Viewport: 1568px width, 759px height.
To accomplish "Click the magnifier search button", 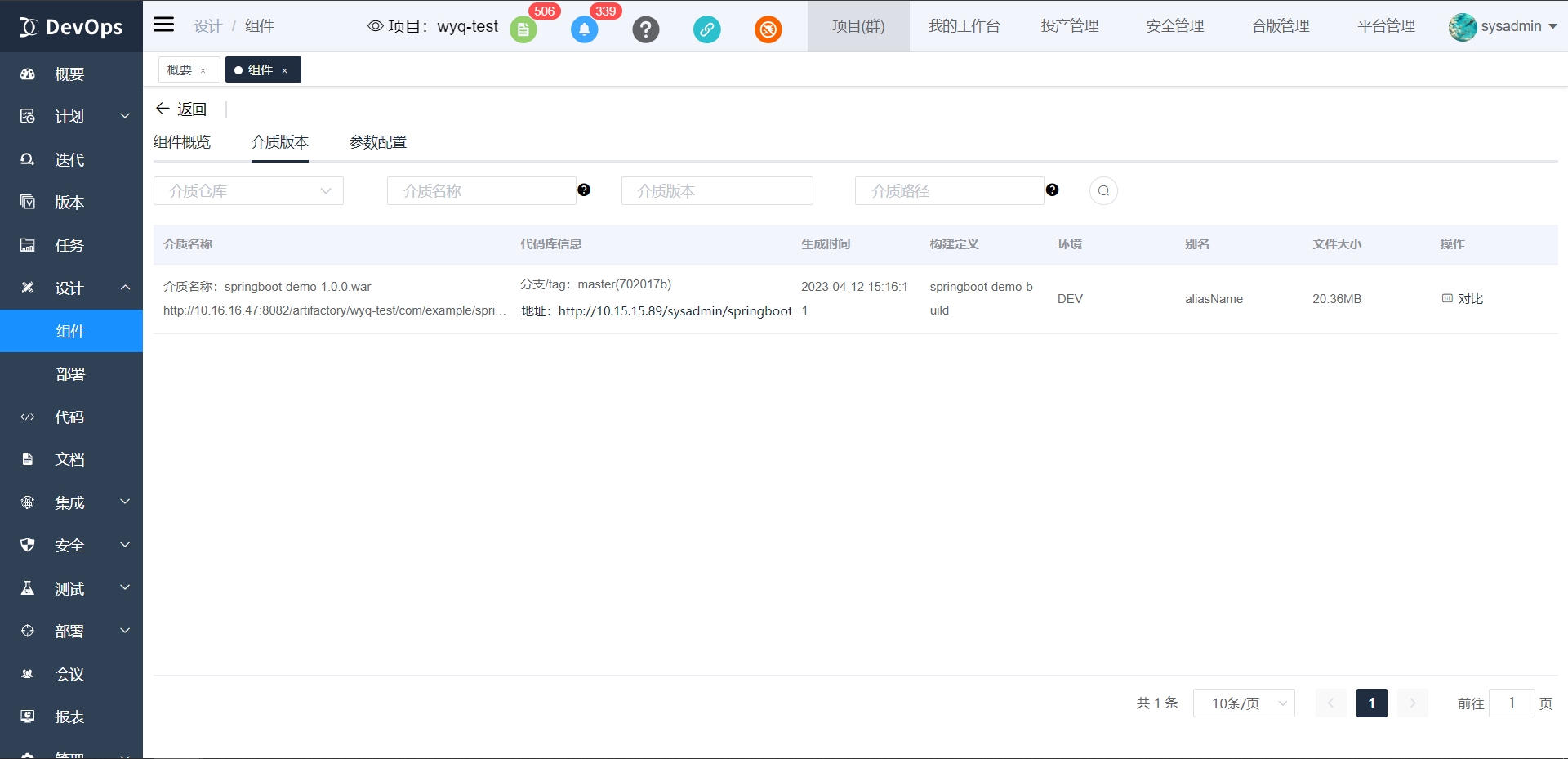I will point(1103,191).
